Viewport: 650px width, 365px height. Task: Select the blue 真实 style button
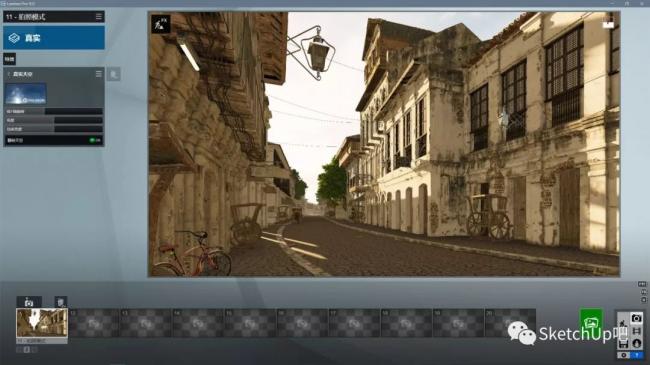coord(54,38)
